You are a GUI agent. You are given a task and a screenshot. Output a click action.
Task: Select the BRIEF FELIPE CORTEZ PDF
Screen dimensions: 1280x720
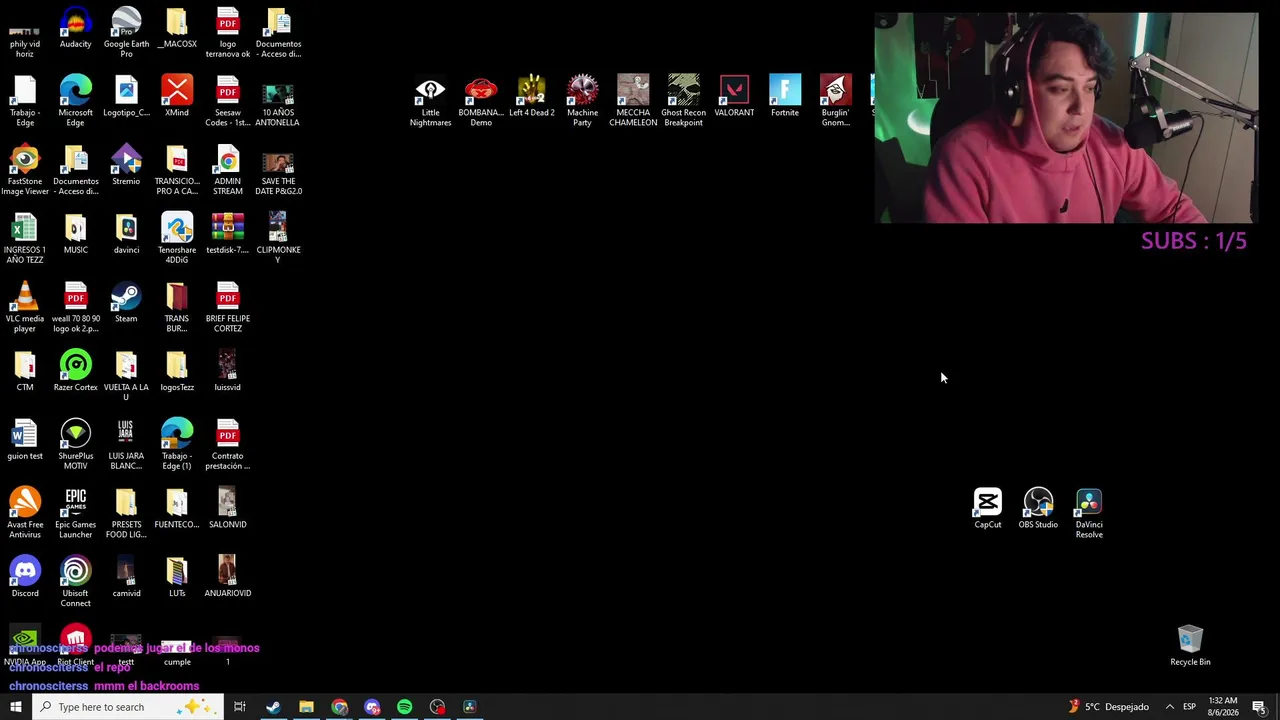click(227, 308)
